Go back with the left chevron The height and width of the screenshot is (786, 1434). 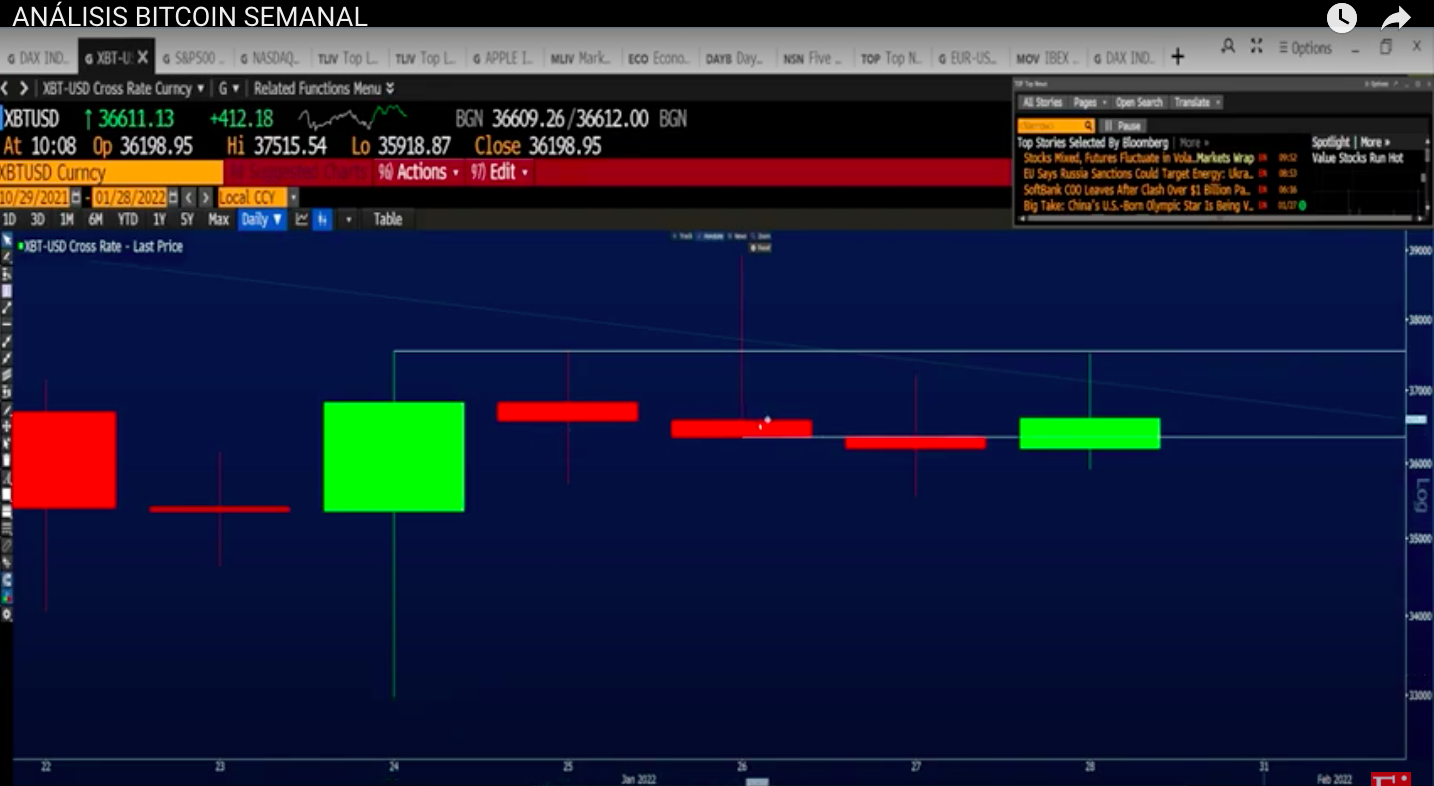click(x=6, y=88)
